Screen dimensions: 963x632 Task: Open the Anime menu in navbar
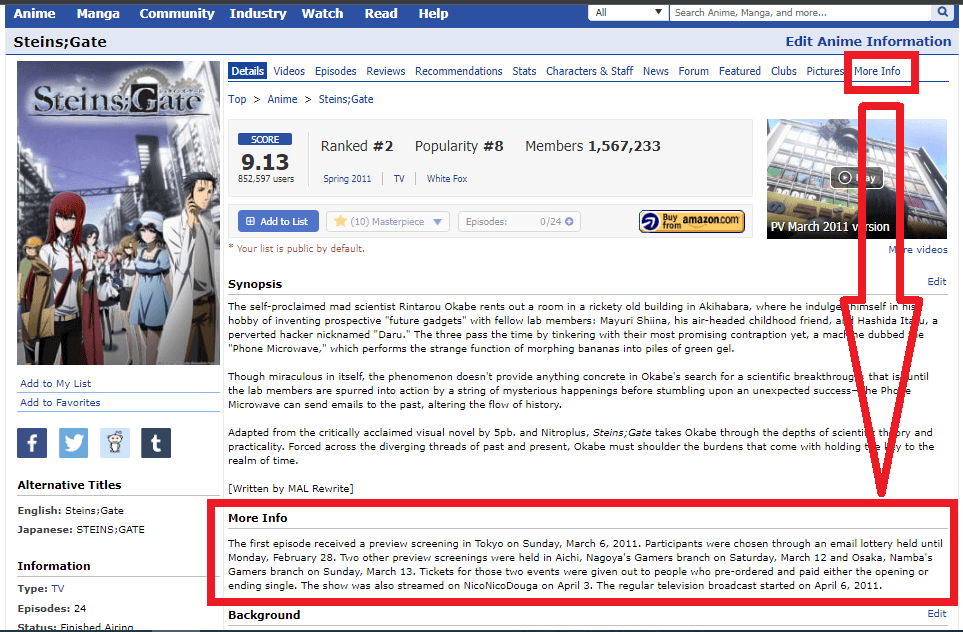(34, 13)
